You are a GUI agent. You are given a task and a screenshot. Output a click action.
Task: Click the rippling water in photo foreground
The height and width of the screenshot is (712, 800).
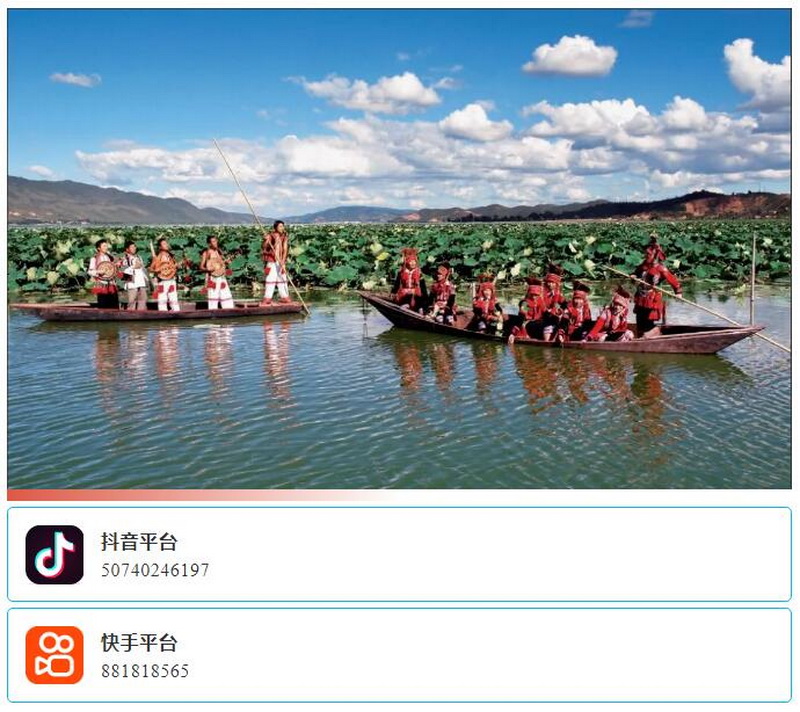click(399, 449)
